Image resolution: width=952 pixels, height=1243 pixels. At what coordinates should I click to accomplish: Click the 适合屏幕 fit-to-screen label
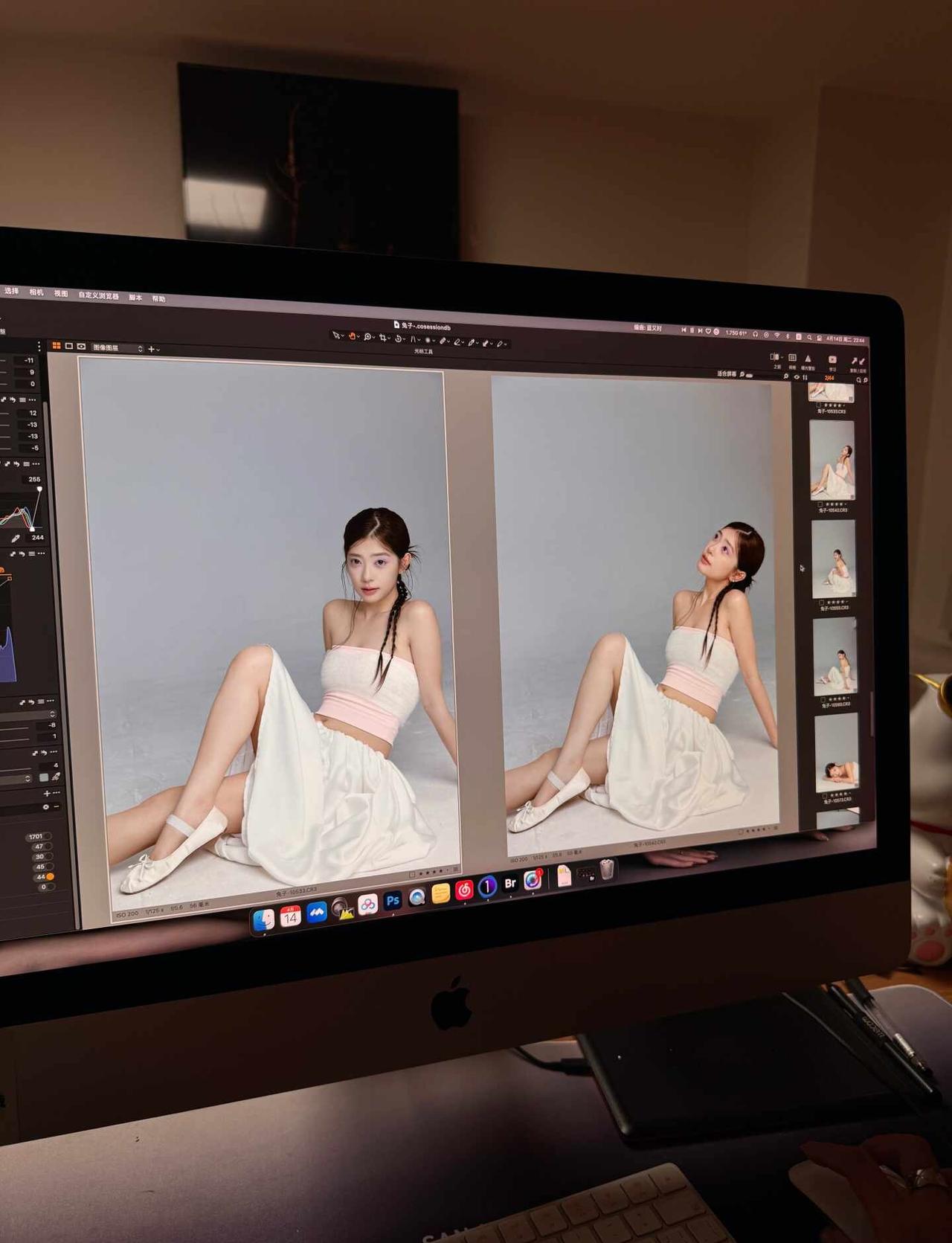point(727,374)
